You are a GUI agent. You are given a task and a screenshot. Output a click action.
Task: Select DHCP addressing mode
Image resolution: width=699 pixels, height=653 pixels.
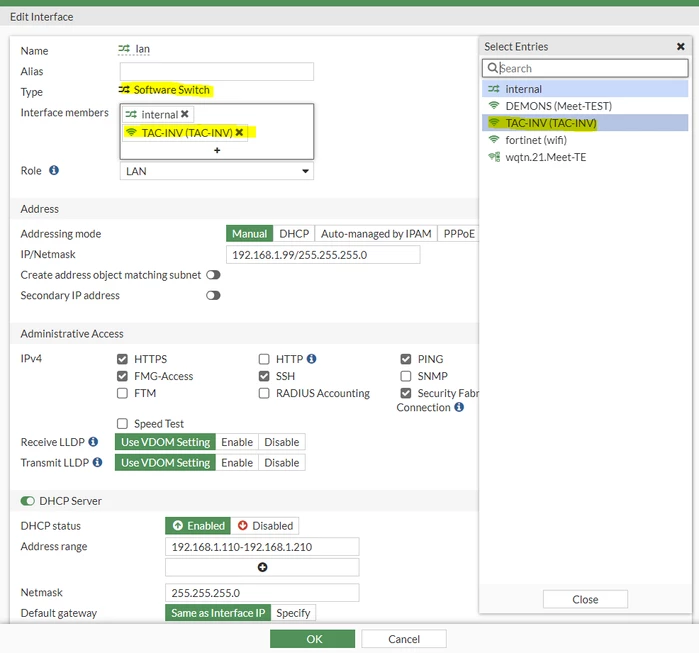(294, 234)
